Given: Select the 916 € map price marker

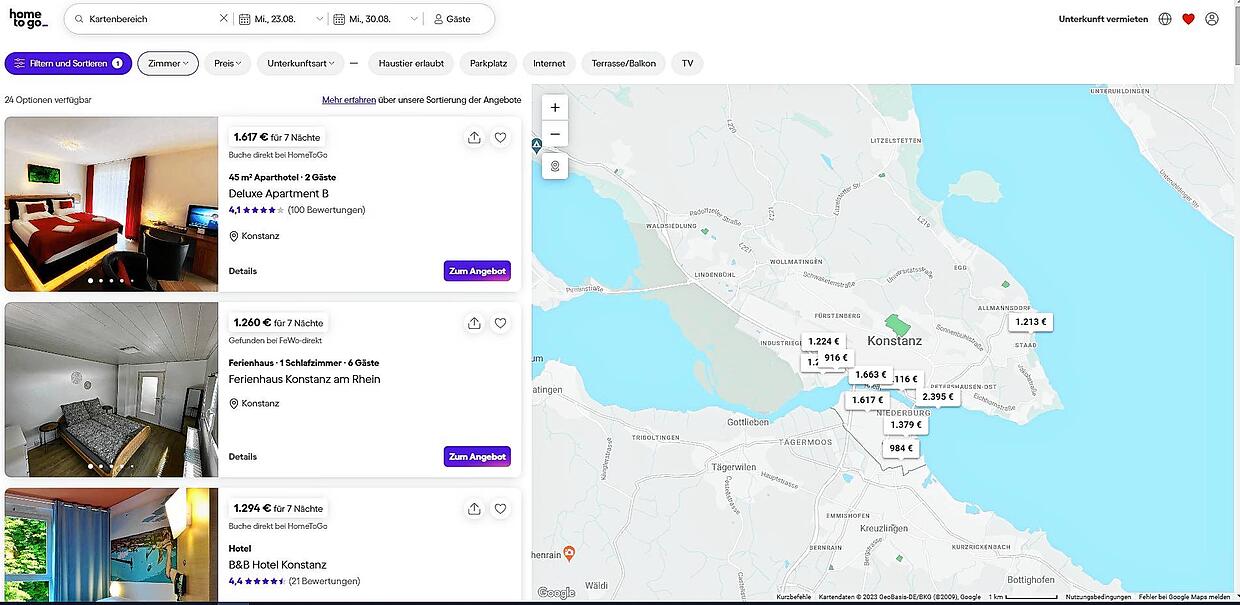Looking at the screenshot, I should [x=836, y=357].
